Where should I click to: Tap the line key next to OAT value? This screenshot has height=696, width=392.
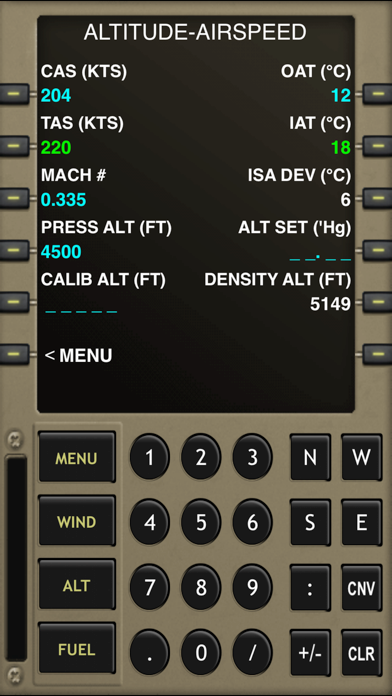pyautogui.click(x=377, y=94)
